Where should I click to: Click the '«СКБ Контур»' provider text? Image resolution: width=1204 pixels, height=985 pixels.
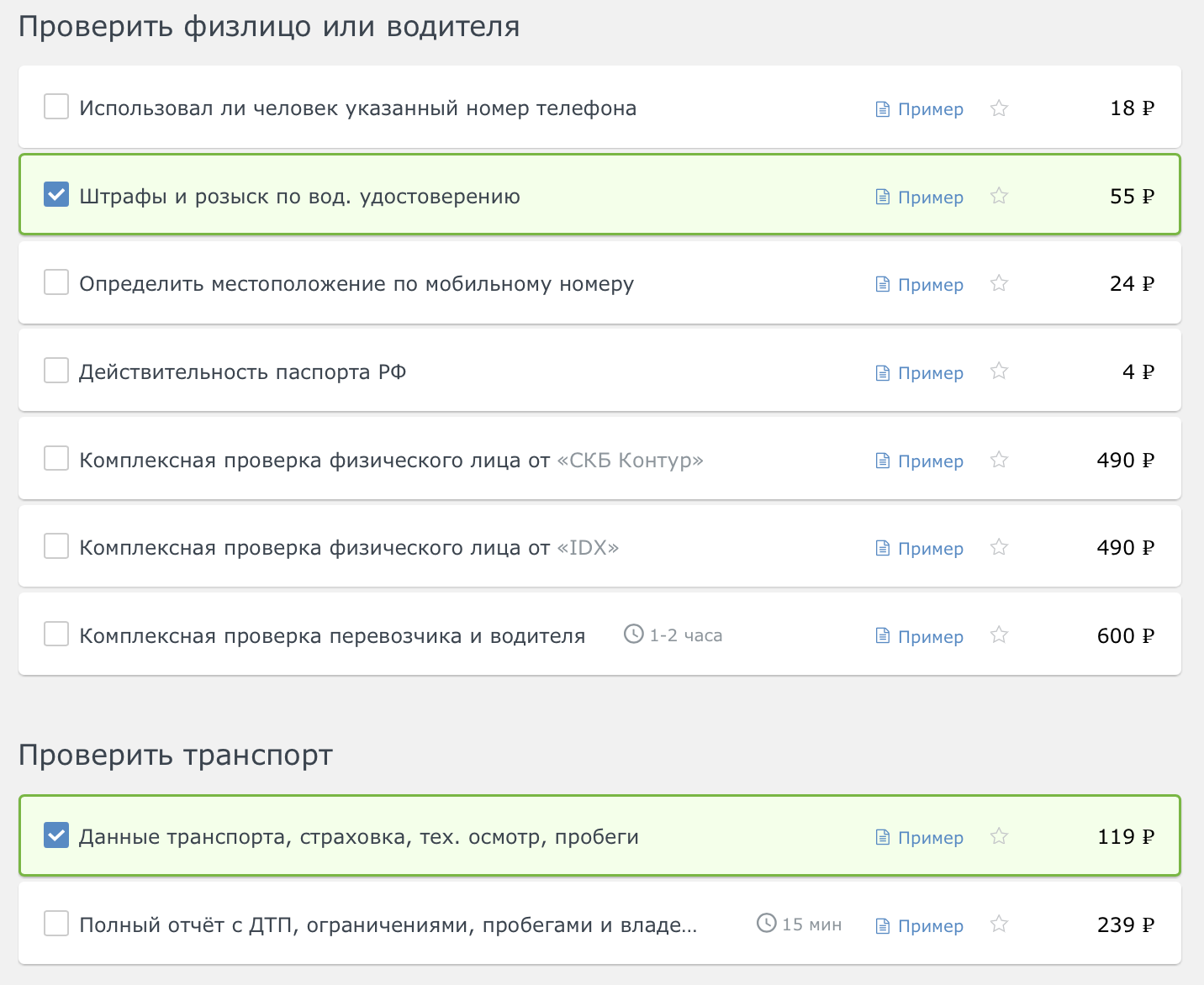tap(631, 460)
